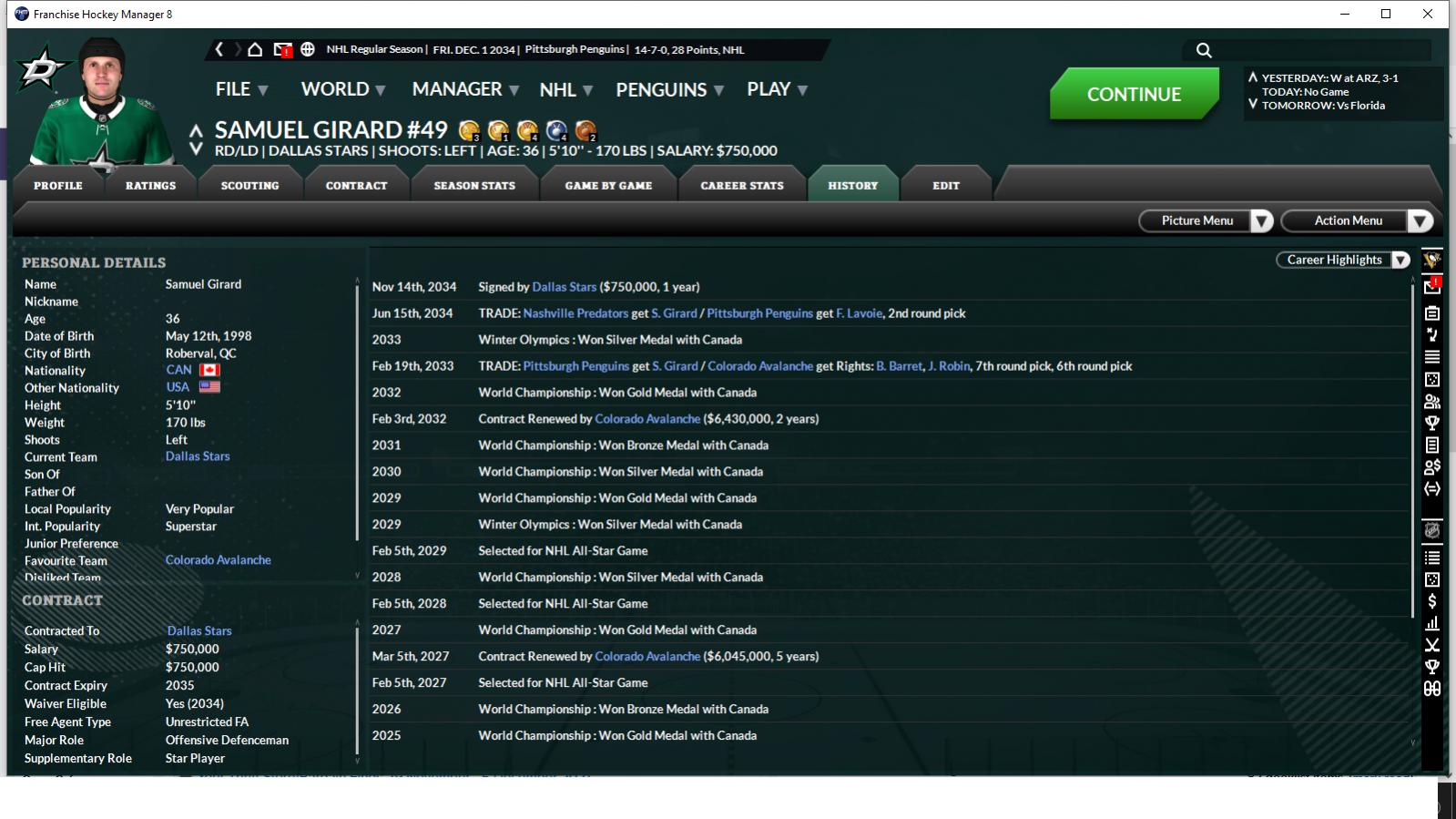The height and width of the screenshot is (819, 1456).
Task: Click the search magnifier icon
Action: (x=1204, y=50)
